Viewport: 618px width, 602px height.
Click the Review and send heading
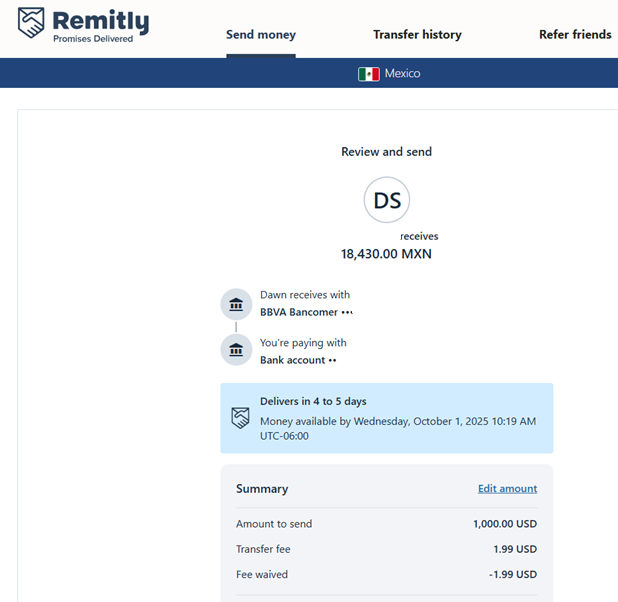click(386, 152)
